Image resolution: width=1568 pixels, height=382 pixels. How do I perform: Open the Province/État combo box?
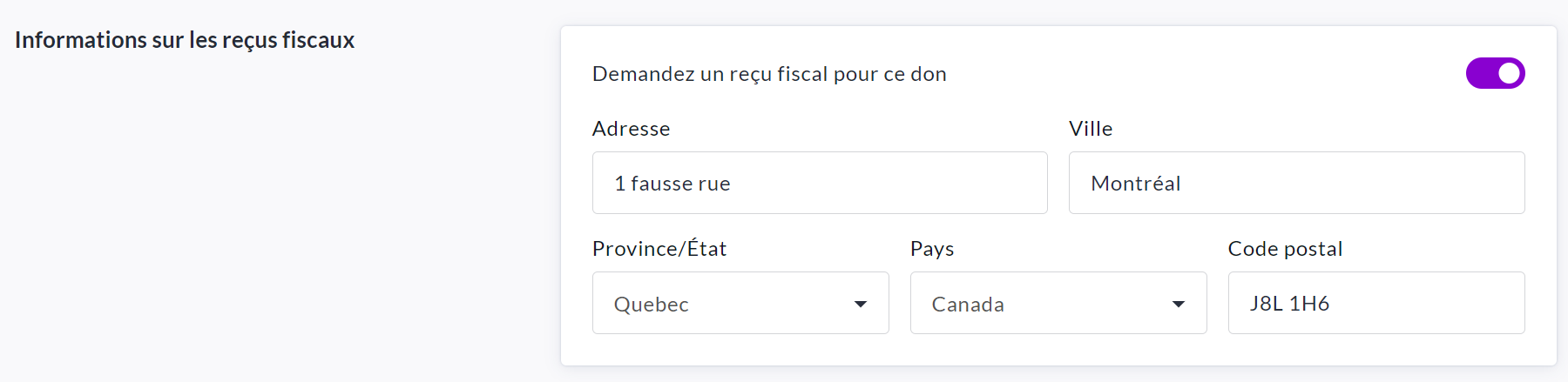(x=740, y=303)
